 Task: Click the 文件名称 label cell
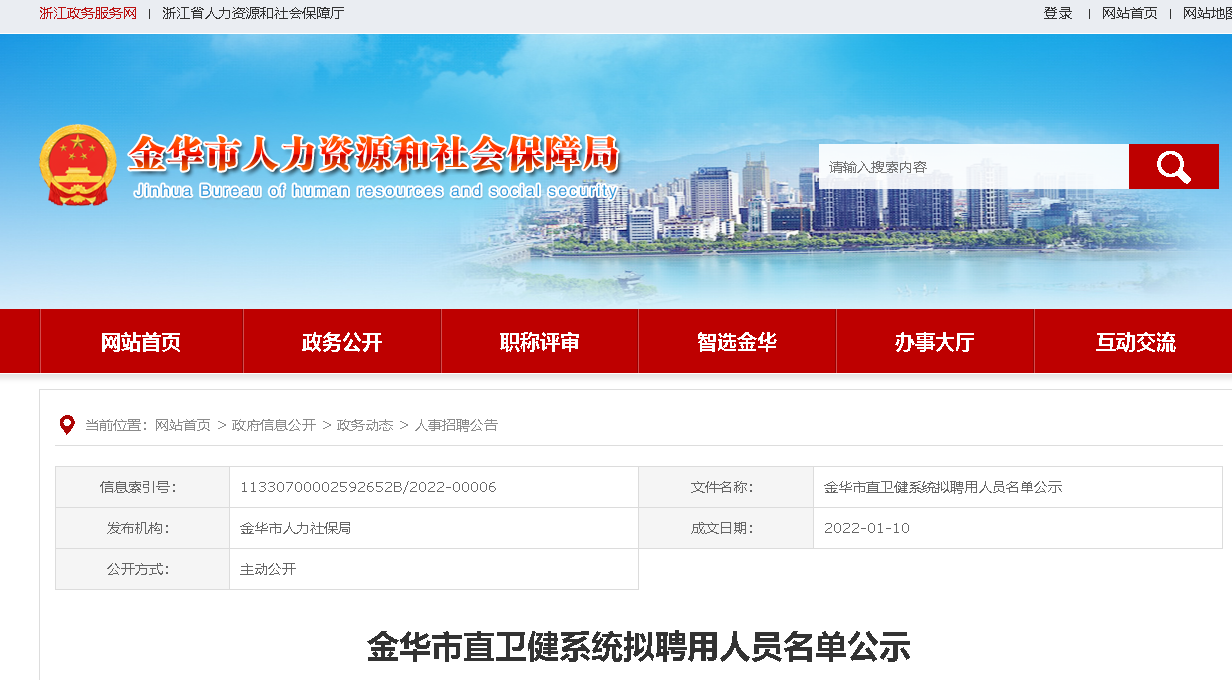coord(726,487)
